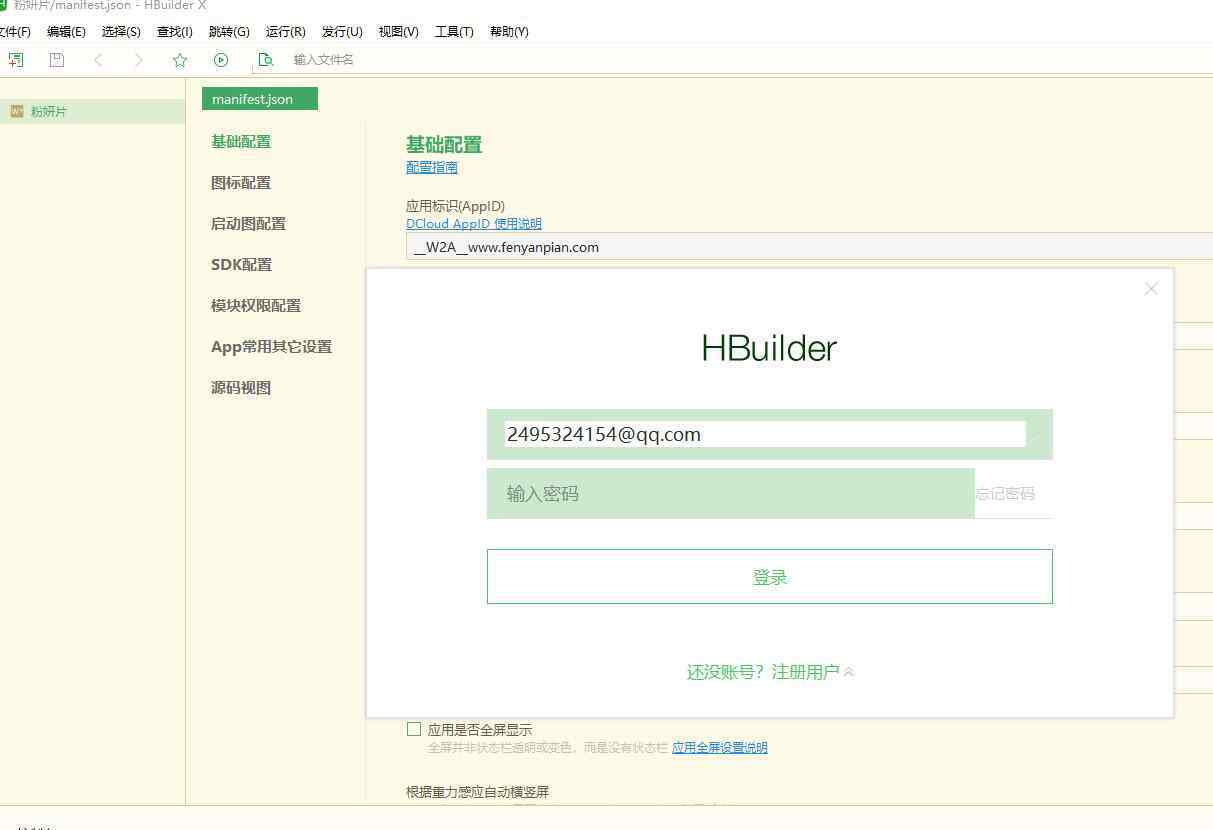Click the file search magnifier icon
This screenshot has width=1213, height=830.
click(265, 60)
